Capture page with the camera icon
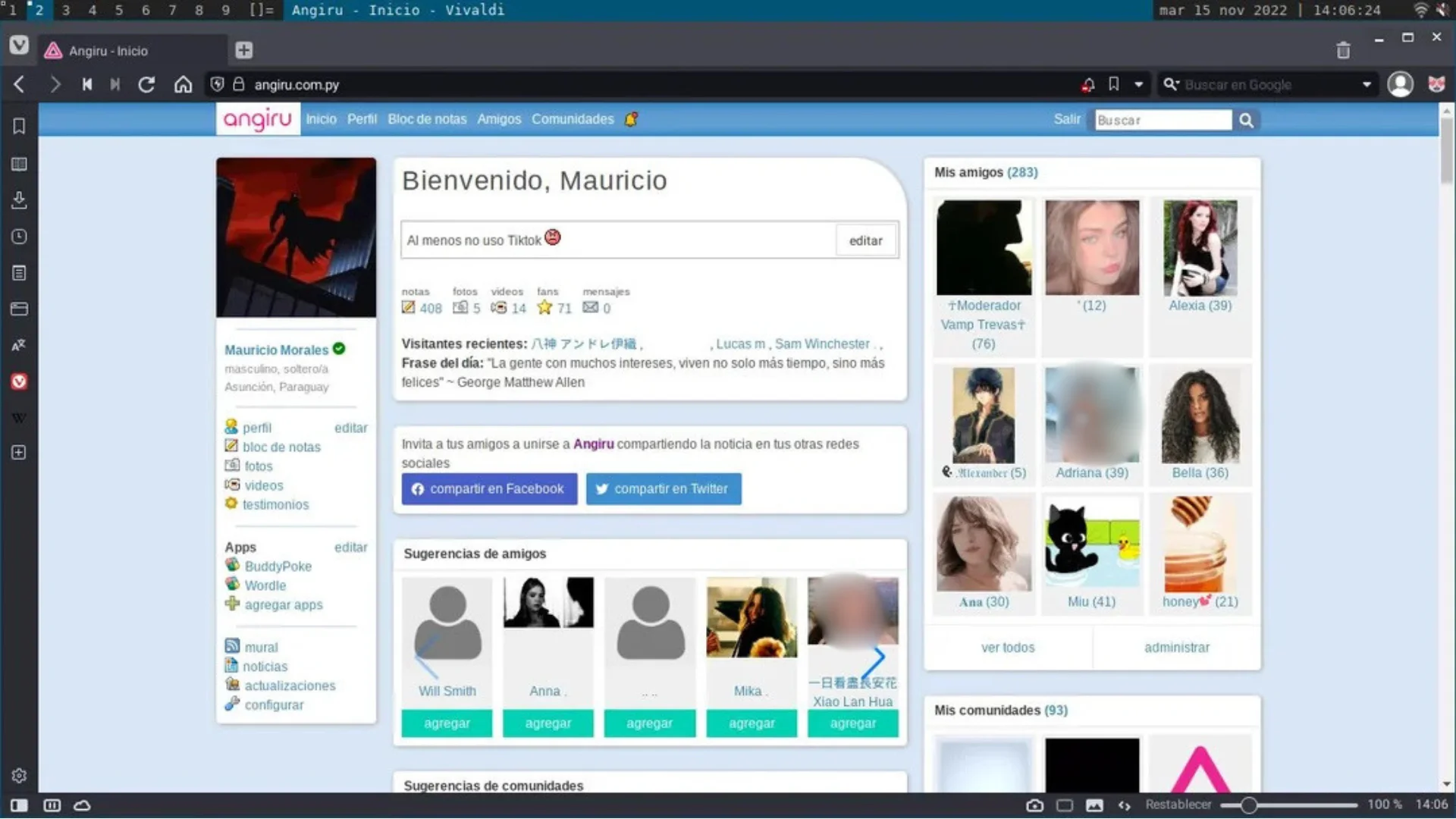1456x819 pixels. pyautogui.click(x=1034, y=805)
